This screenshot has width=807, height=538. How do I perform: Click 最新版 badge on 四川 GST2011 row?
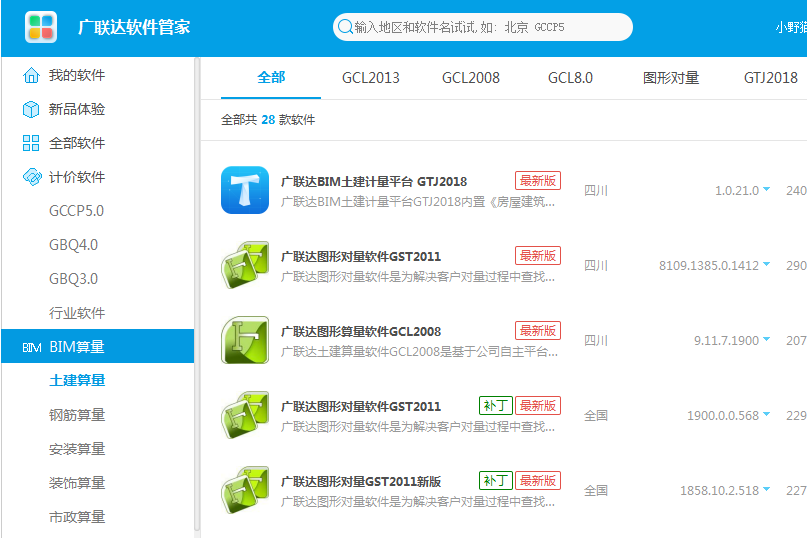click(538, 255)
